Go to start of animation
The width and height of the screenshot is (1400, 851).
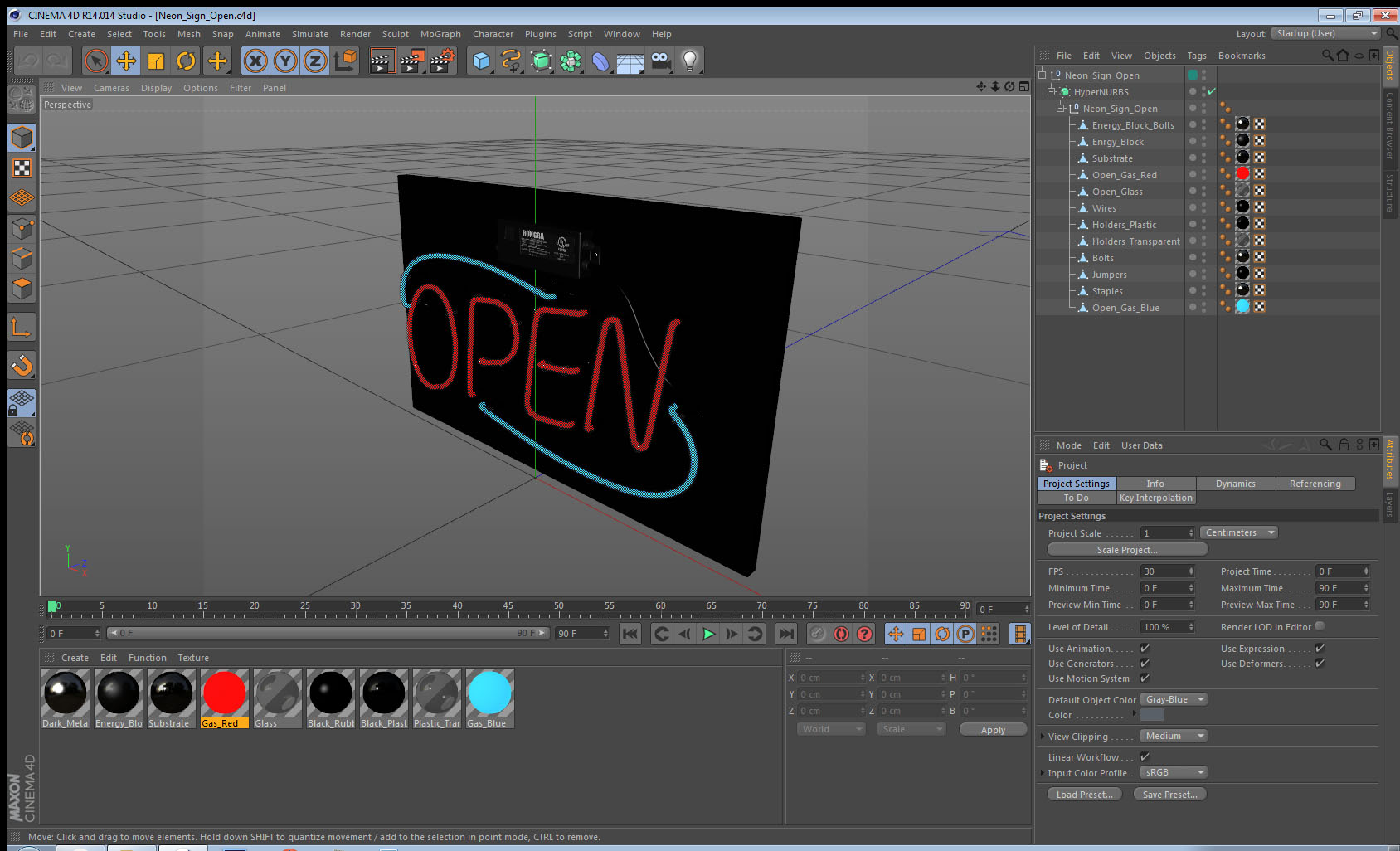pyautogui.click(x=630, y=634)
